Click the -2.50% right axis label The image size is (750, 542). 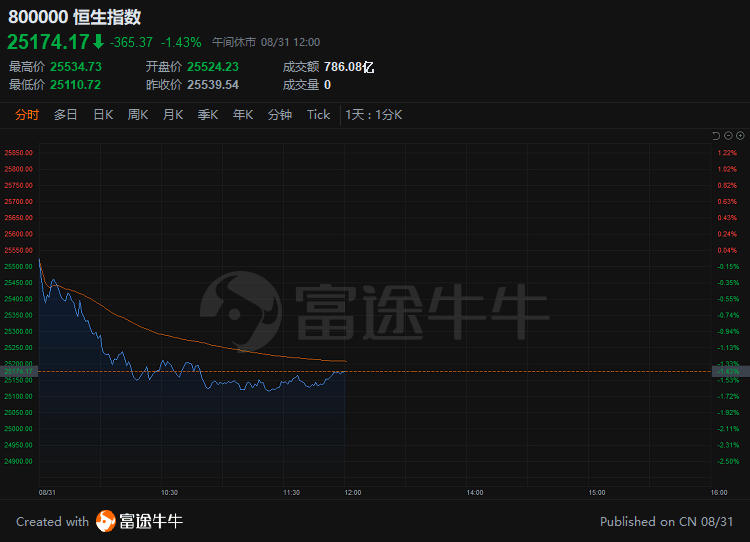coord(728,461)
